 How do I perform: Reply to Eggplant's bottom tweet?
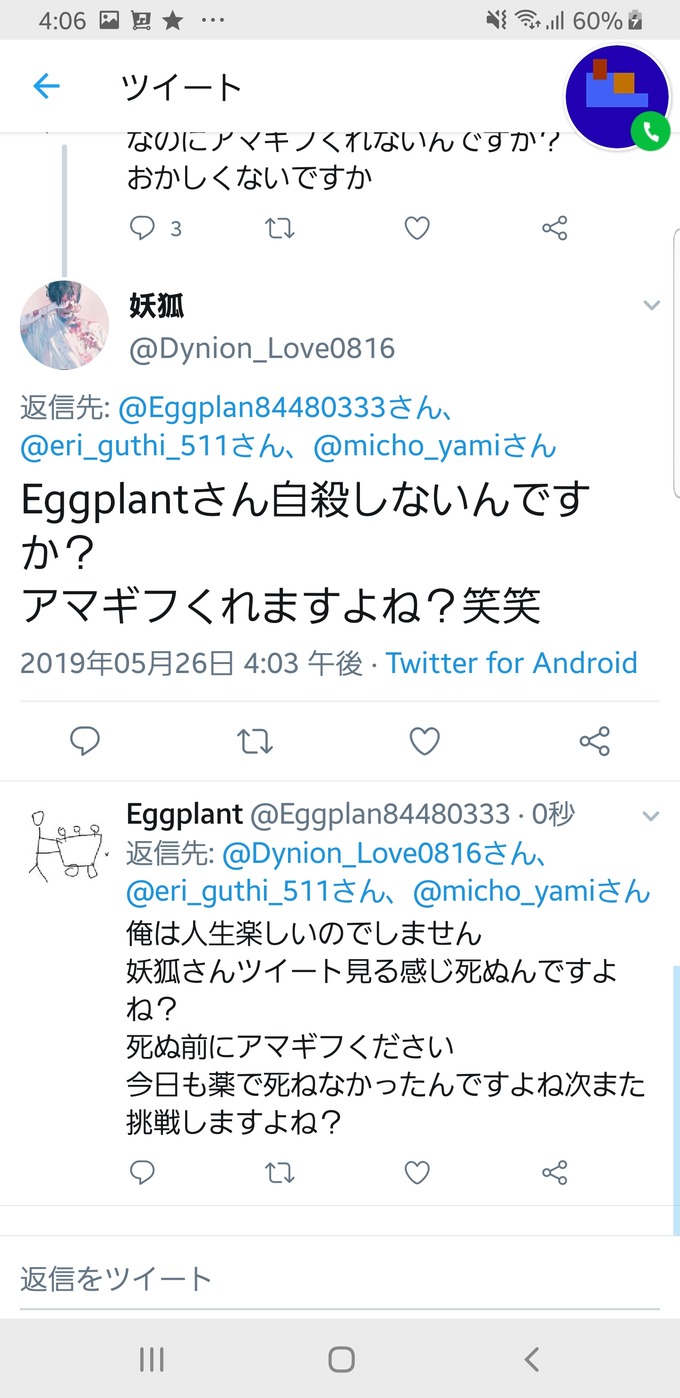point(143,1172)
